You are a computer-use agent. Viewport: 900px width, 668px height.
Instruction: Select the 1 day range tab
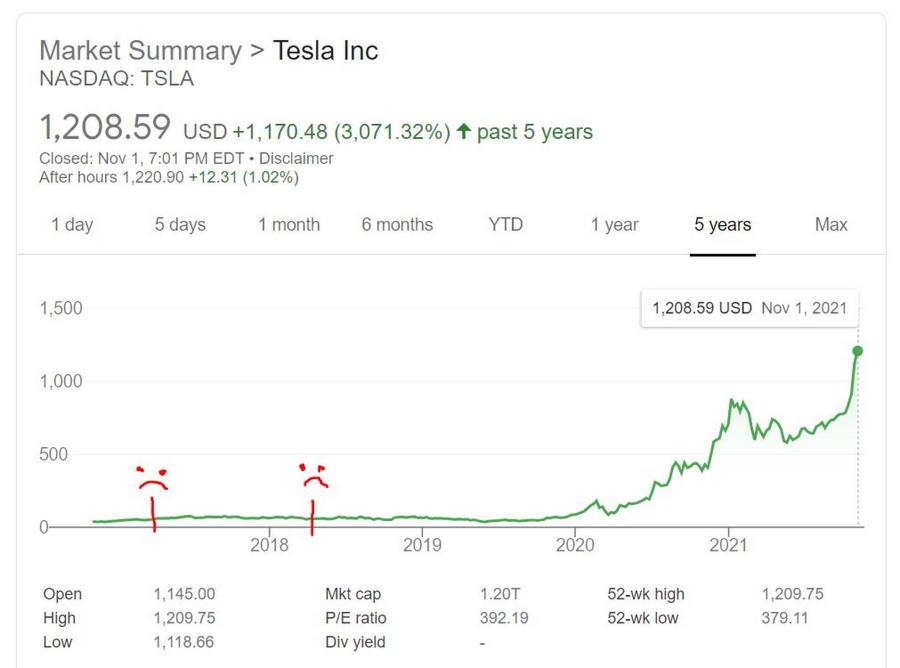click(x=72, y=224)
